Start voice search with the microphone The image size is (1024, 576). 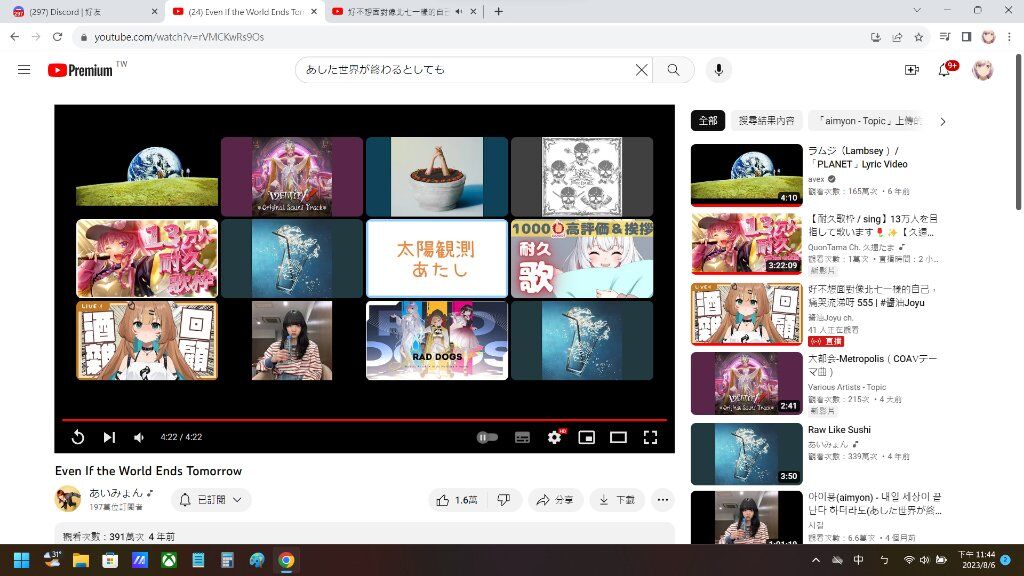pyautogui.click(x=718, y=70)
